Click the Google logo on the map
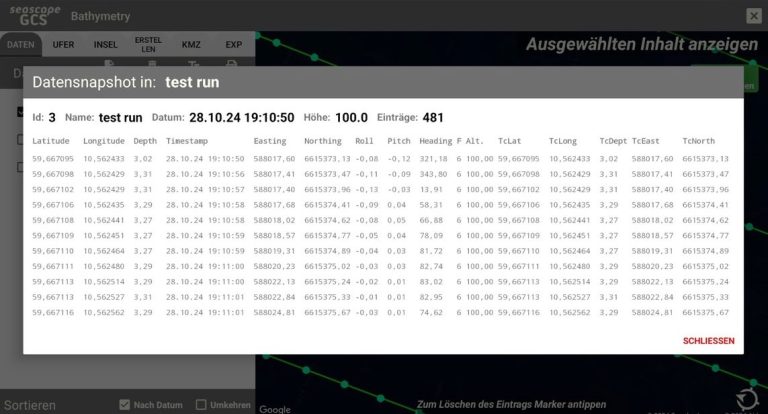 pos(275,409)
